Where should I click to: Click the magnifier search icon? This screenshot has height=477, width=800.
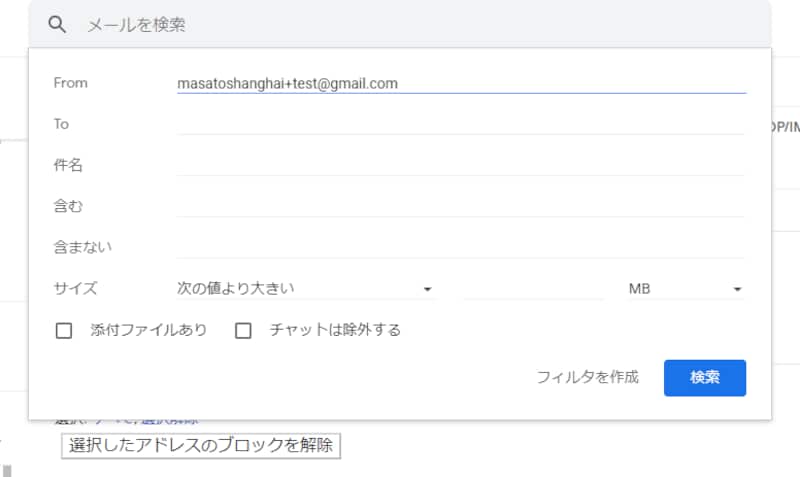coord(57,24)
